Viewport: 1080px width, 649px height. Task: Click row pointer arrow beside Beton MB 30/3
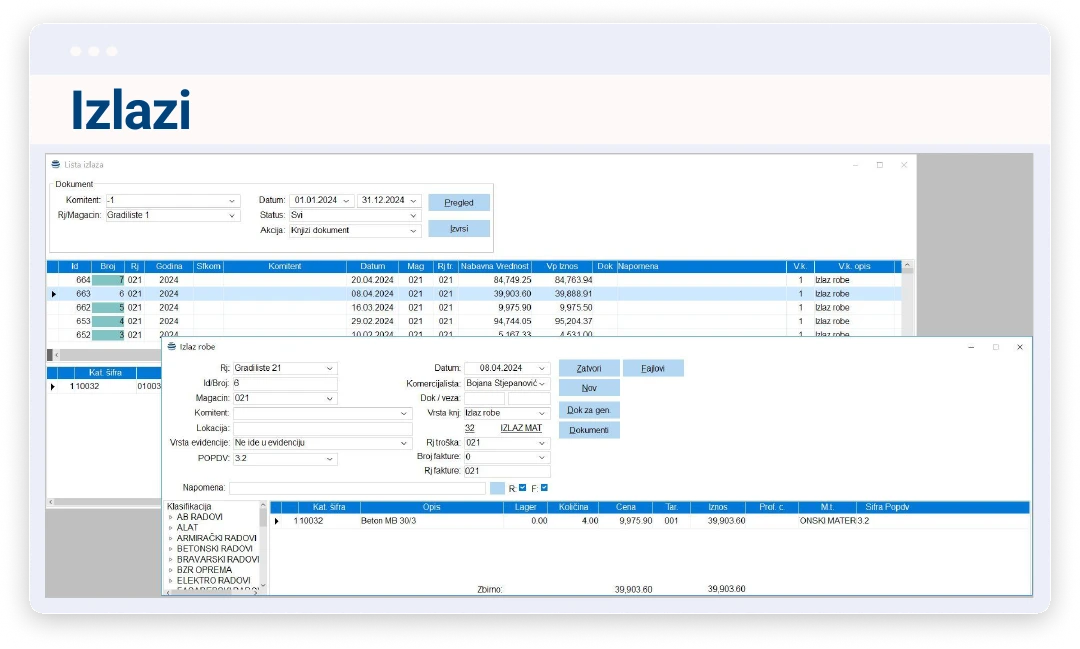(277, 521)
